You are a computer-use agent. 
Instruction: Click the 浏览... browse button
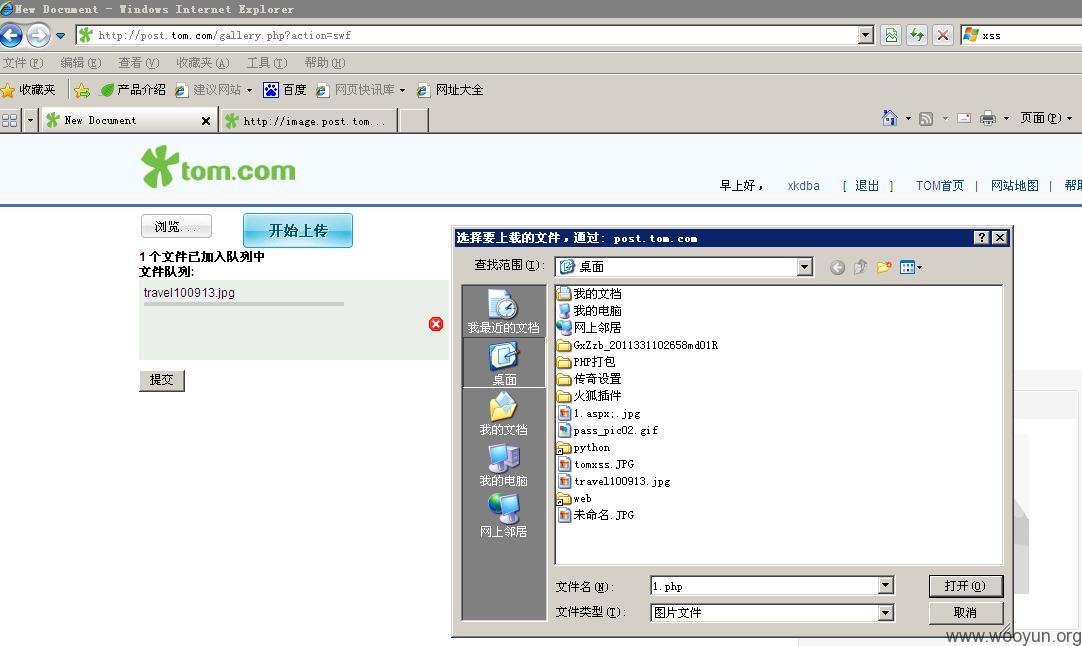coord(176,226)
